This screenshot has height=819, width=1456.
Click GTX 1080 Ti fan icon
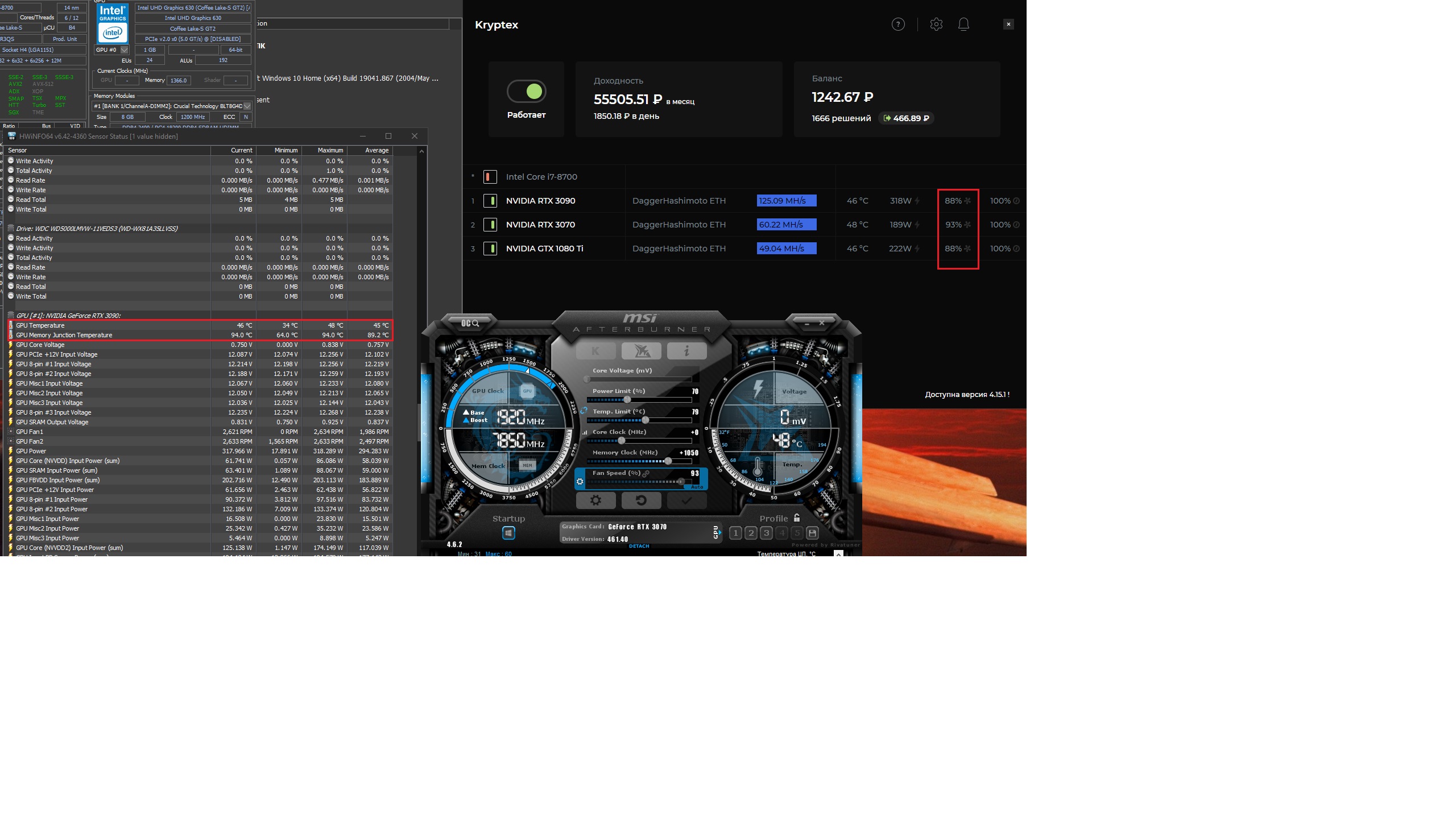pos(967,249)
